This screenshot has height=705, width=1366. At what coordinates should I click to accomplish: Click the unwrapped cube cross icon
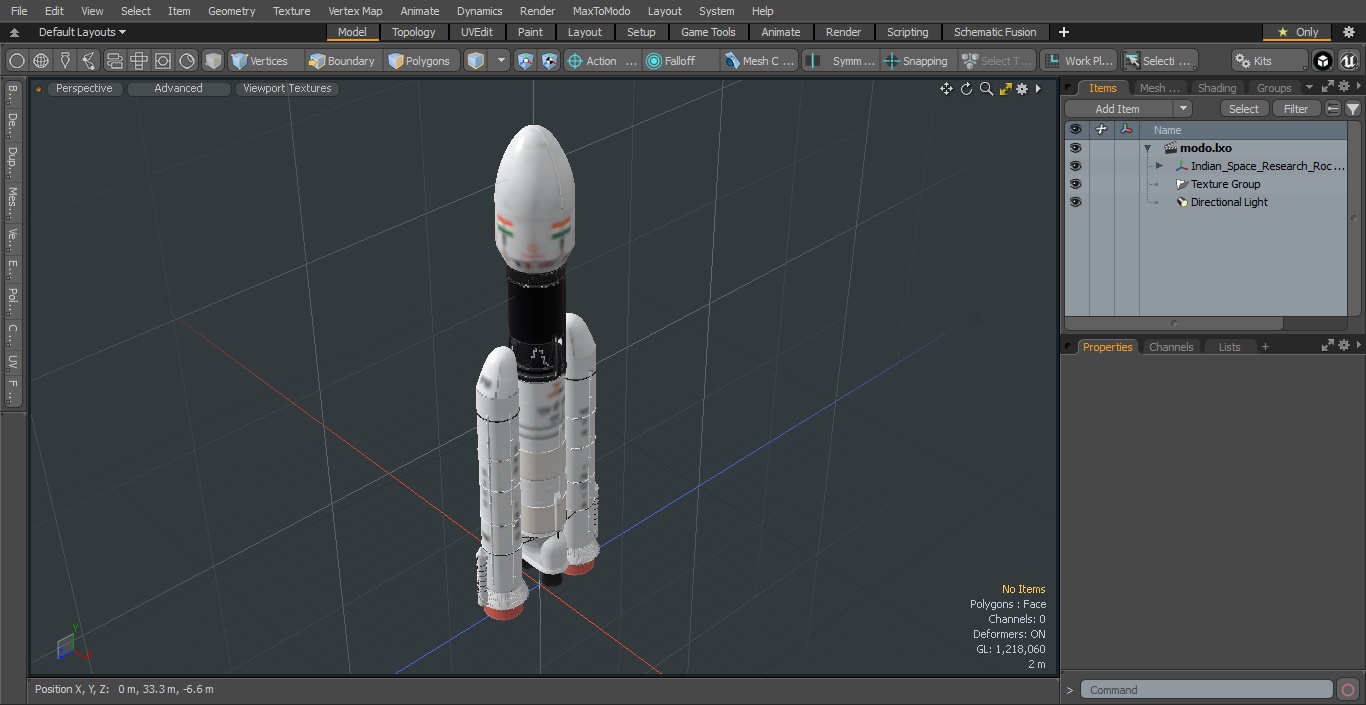click(x=138, y=61)
